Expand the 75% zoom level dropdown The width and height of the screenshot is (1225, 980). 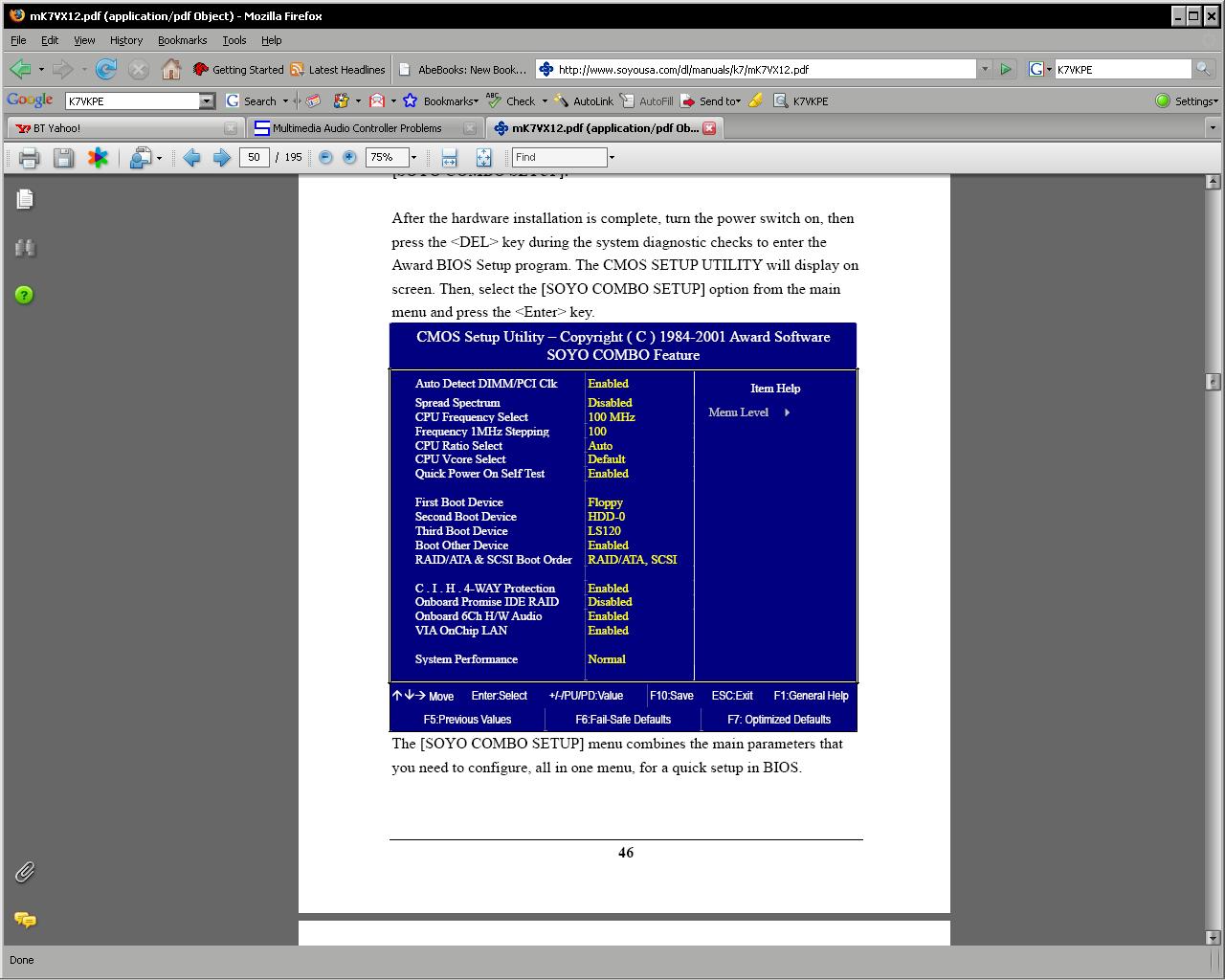413,158
